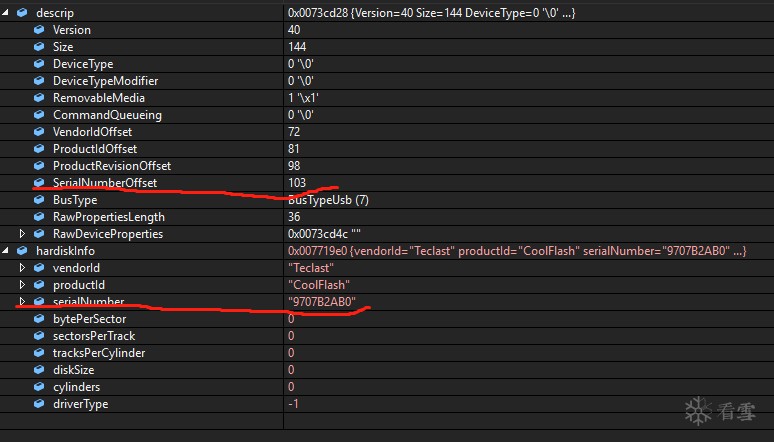774x442 pixels.
Task: Click the field icon beside tracksPerCylinder
Action: coord(39,353)
